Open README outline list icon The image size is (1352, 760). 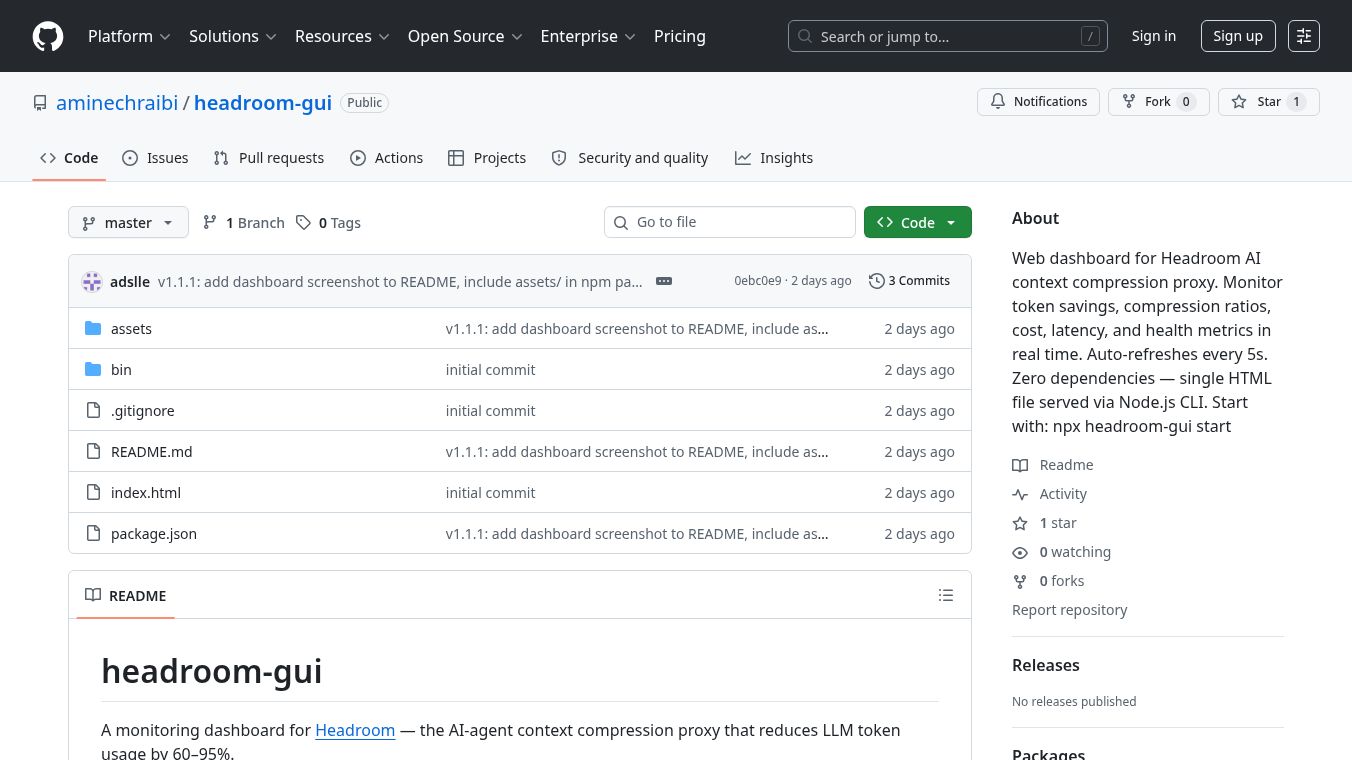946,595
